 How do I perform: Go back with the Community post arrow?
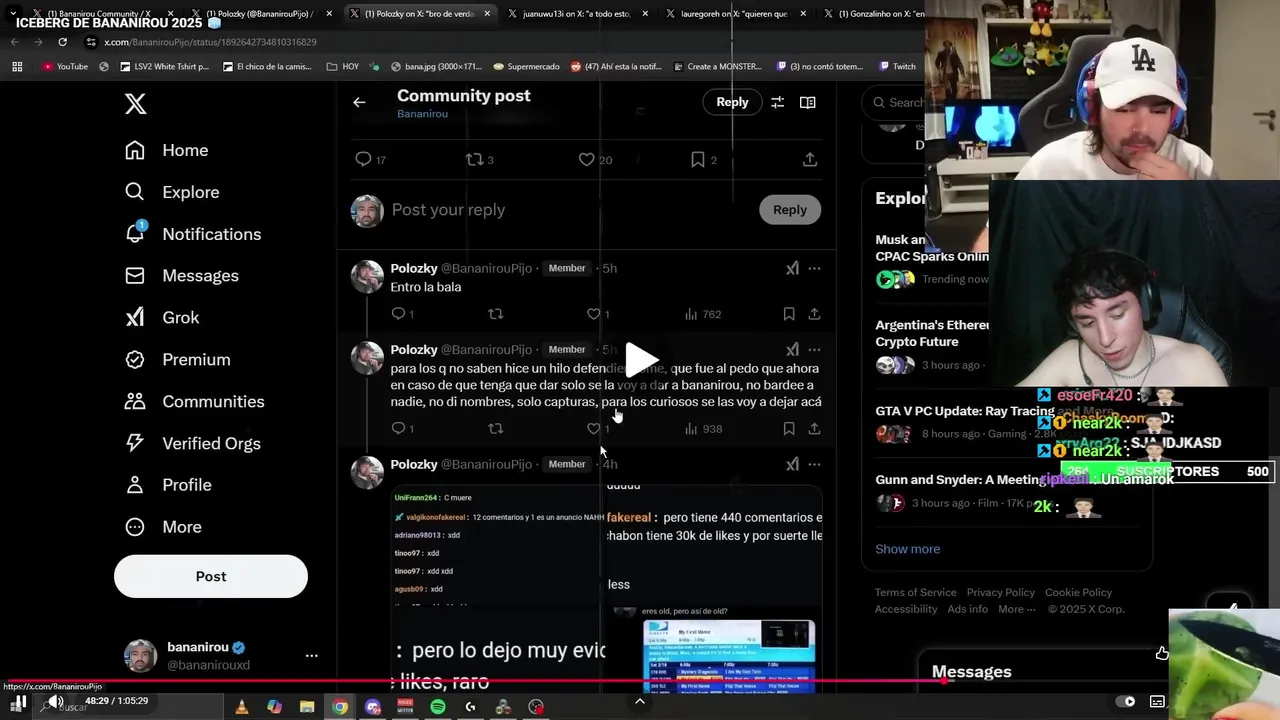pyautogui.click(x=359, y=102)
